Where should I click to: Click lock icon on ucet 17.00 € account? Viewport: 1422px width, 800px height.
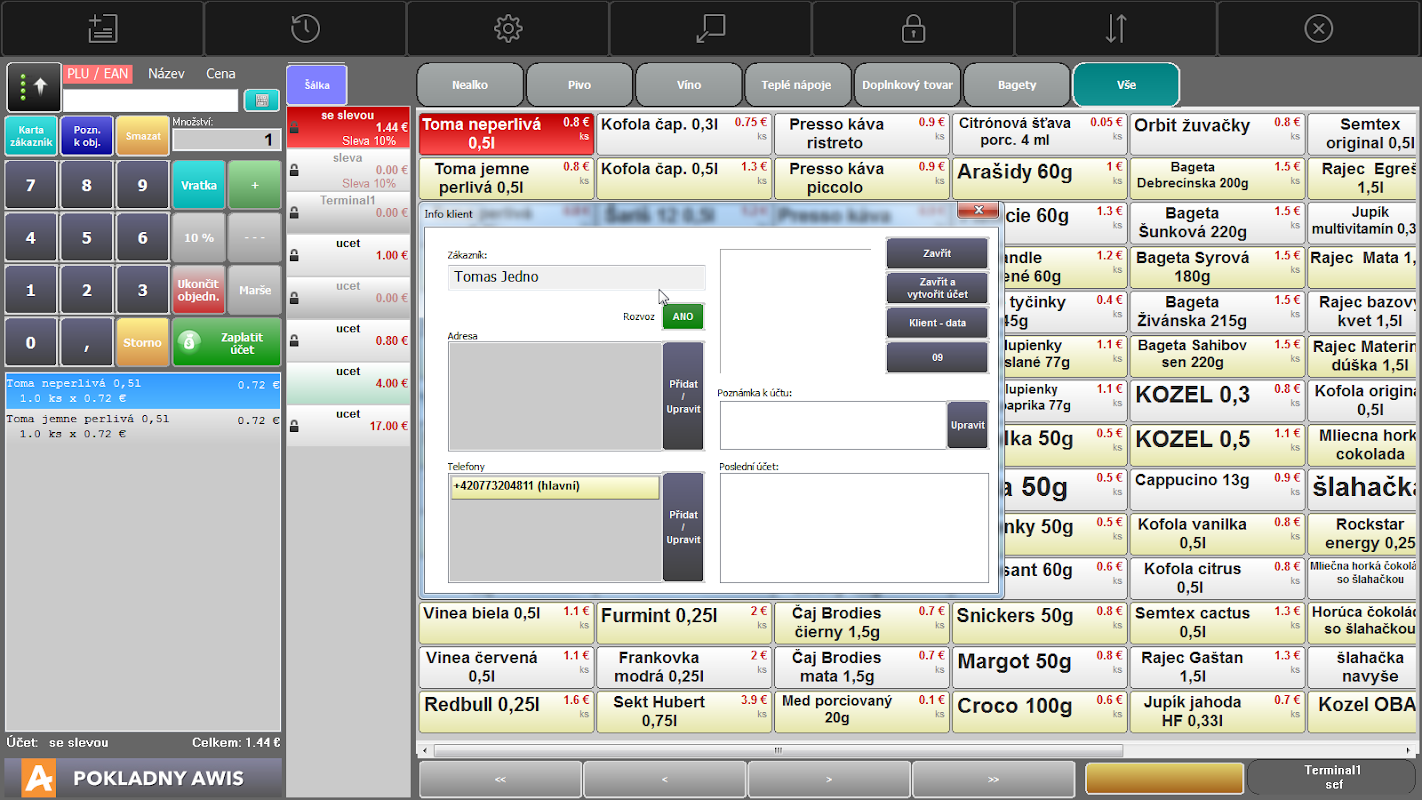coord(294,426)
